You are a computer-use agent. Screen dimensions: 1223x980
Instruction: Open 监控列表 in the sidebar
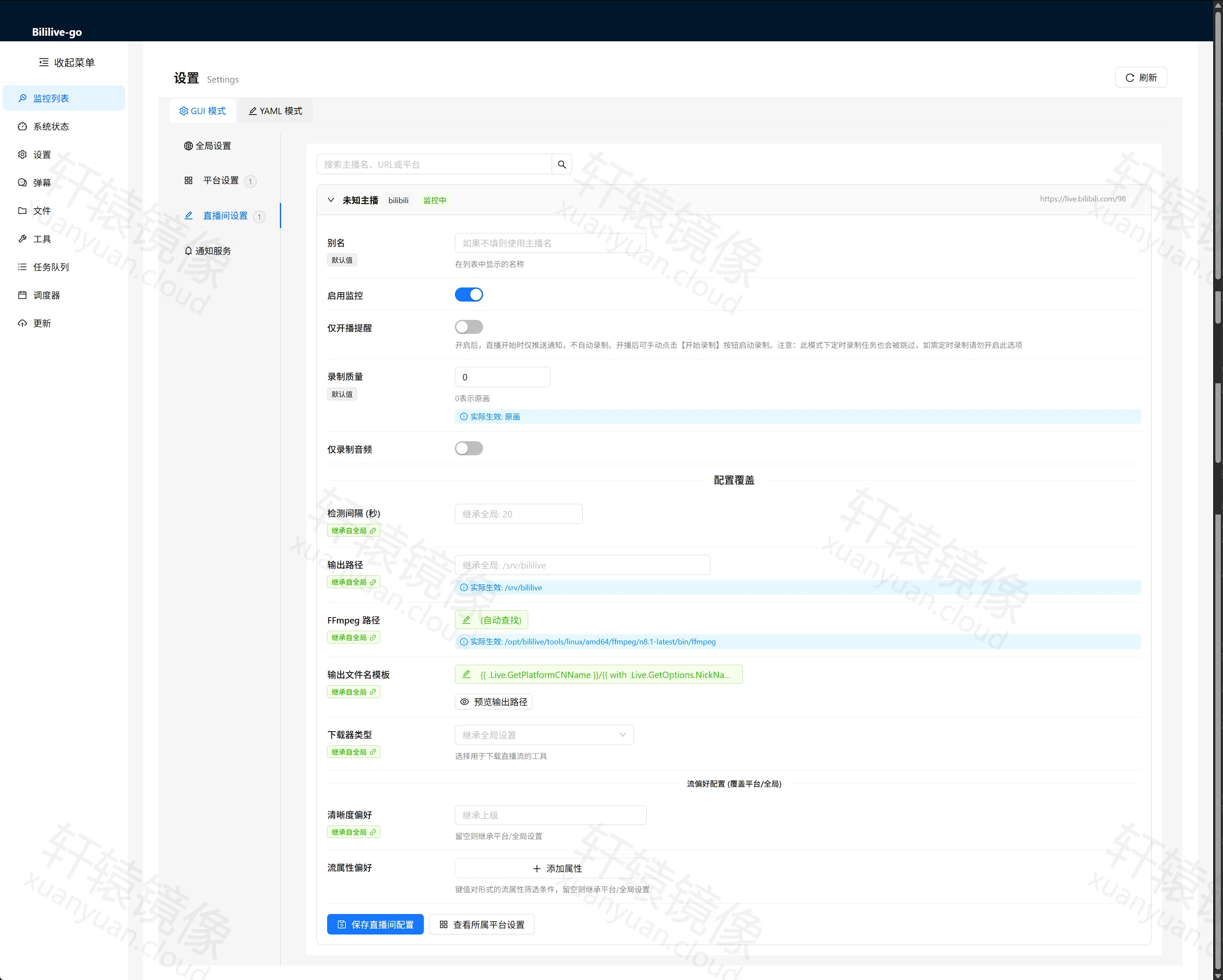point(63,98)
